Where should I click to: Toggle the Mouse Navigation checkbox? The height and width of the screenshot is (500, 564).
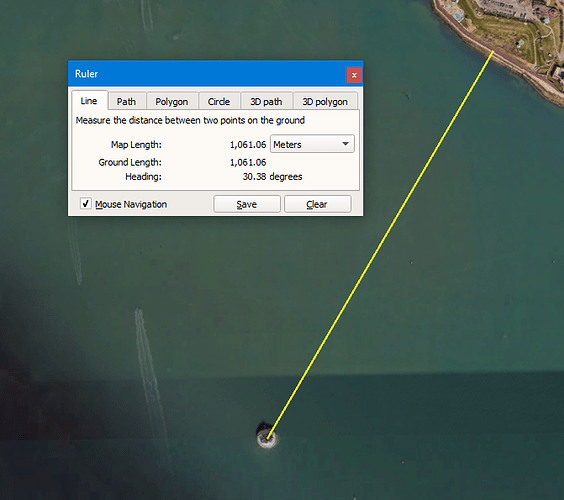86,204
